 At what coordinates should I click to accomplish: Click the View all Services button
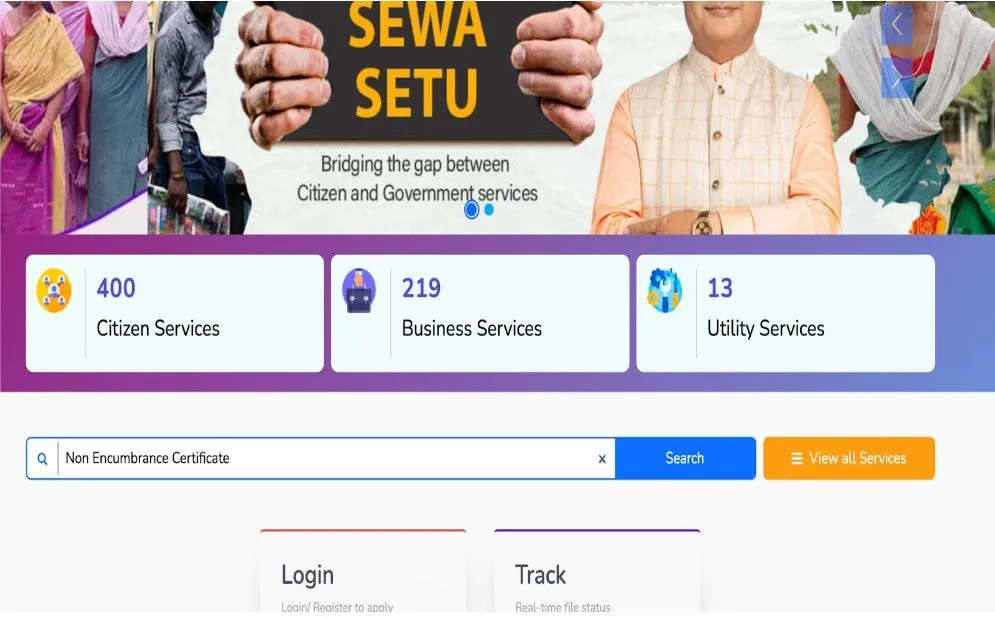pyautogui.click(x=849, y=458)
